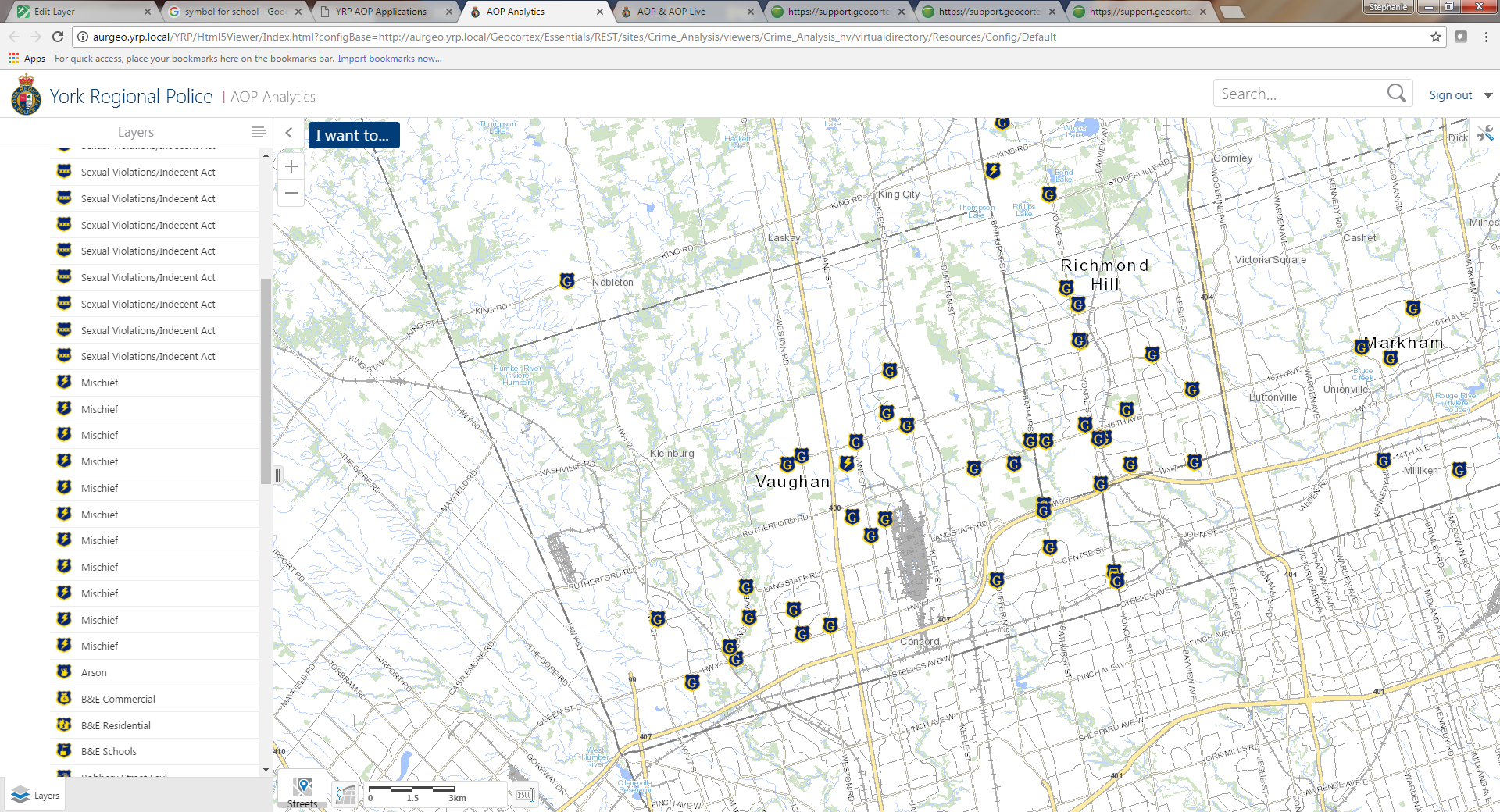Click the Import bookmarks now link
1500x812 pixels.
click(389, 59)
